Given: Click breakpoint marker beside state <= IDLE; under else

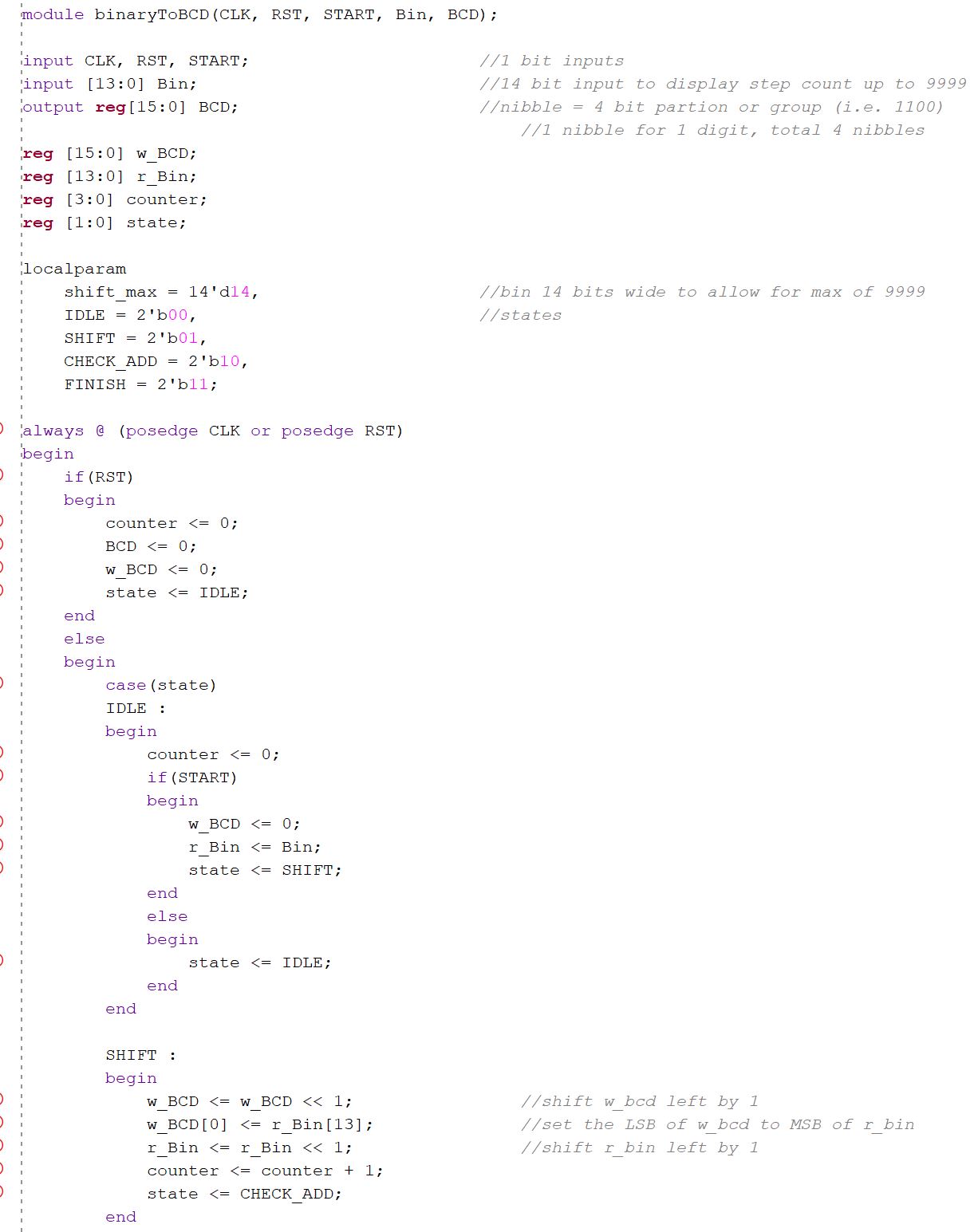Looking at the screenshot, I should pyautogui.click(x=2, y=960).
